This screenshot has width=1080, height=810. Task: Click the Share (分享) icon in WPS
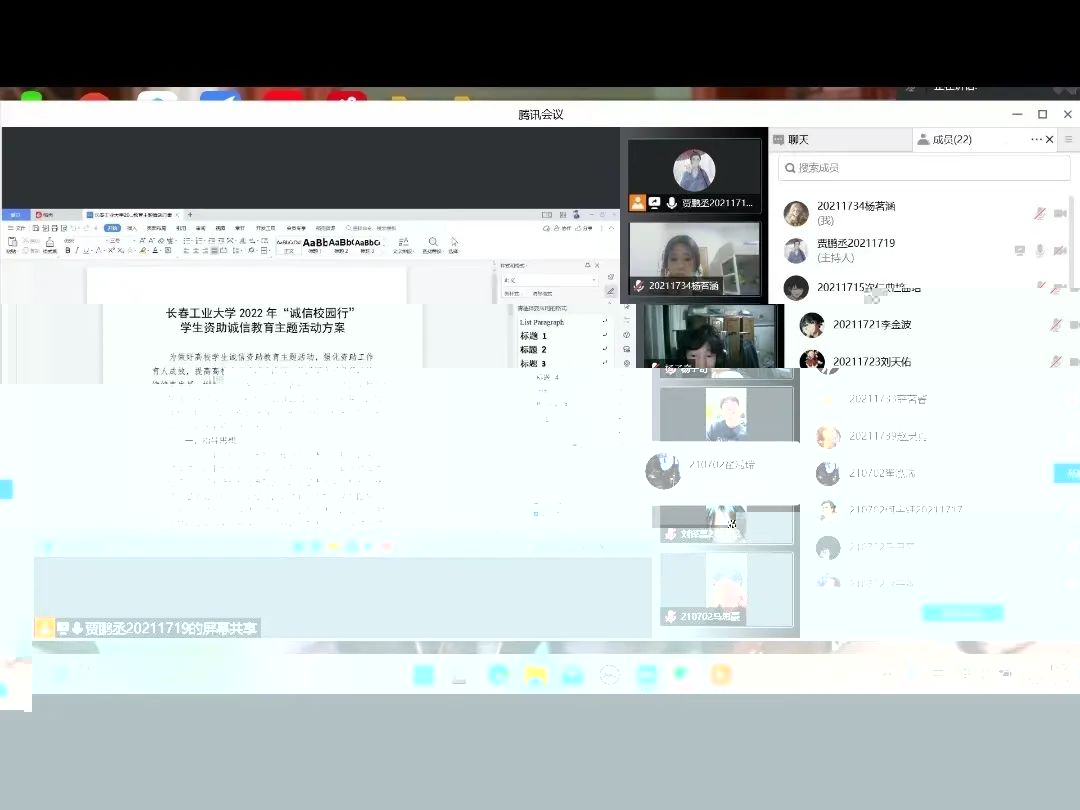coord(583,228)
